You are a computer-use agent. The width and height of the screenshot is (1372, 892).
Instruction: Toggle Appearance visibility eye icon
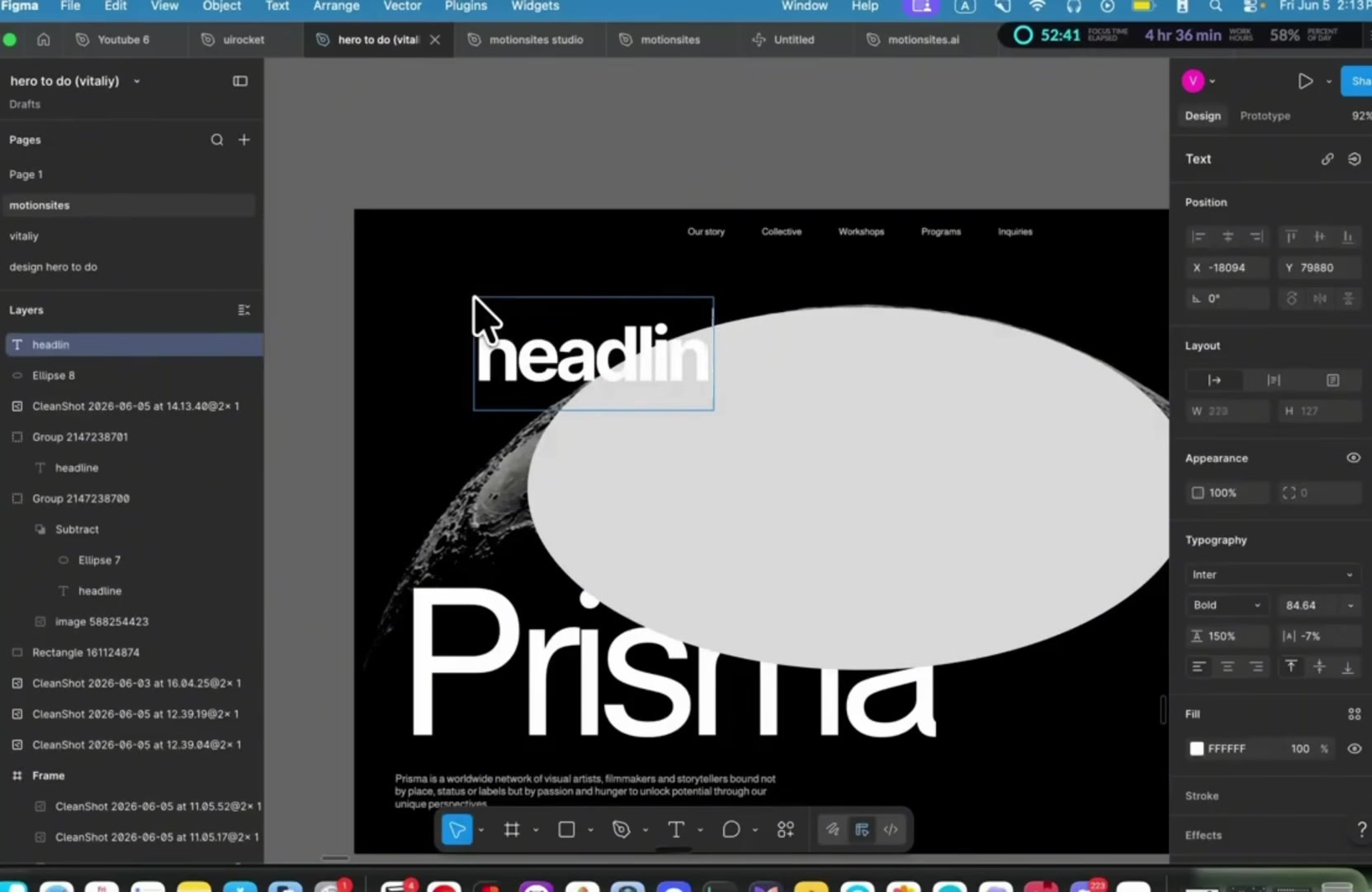pos(1354,458)
